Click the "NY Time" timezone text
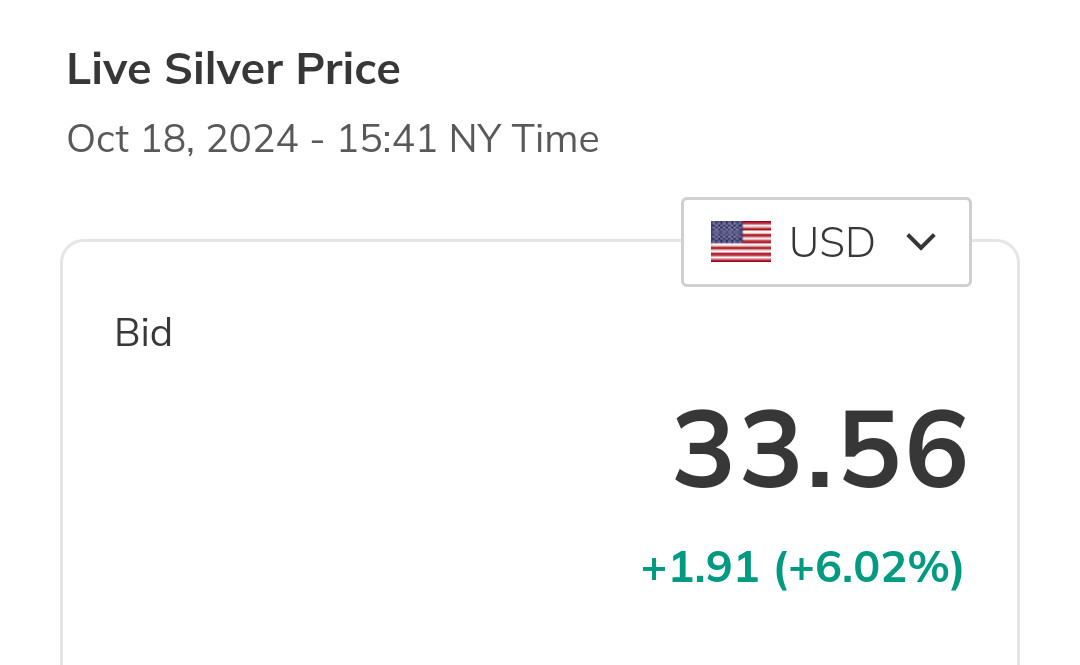Viewport: 1080px width, 665px height. tap(524, 139)
